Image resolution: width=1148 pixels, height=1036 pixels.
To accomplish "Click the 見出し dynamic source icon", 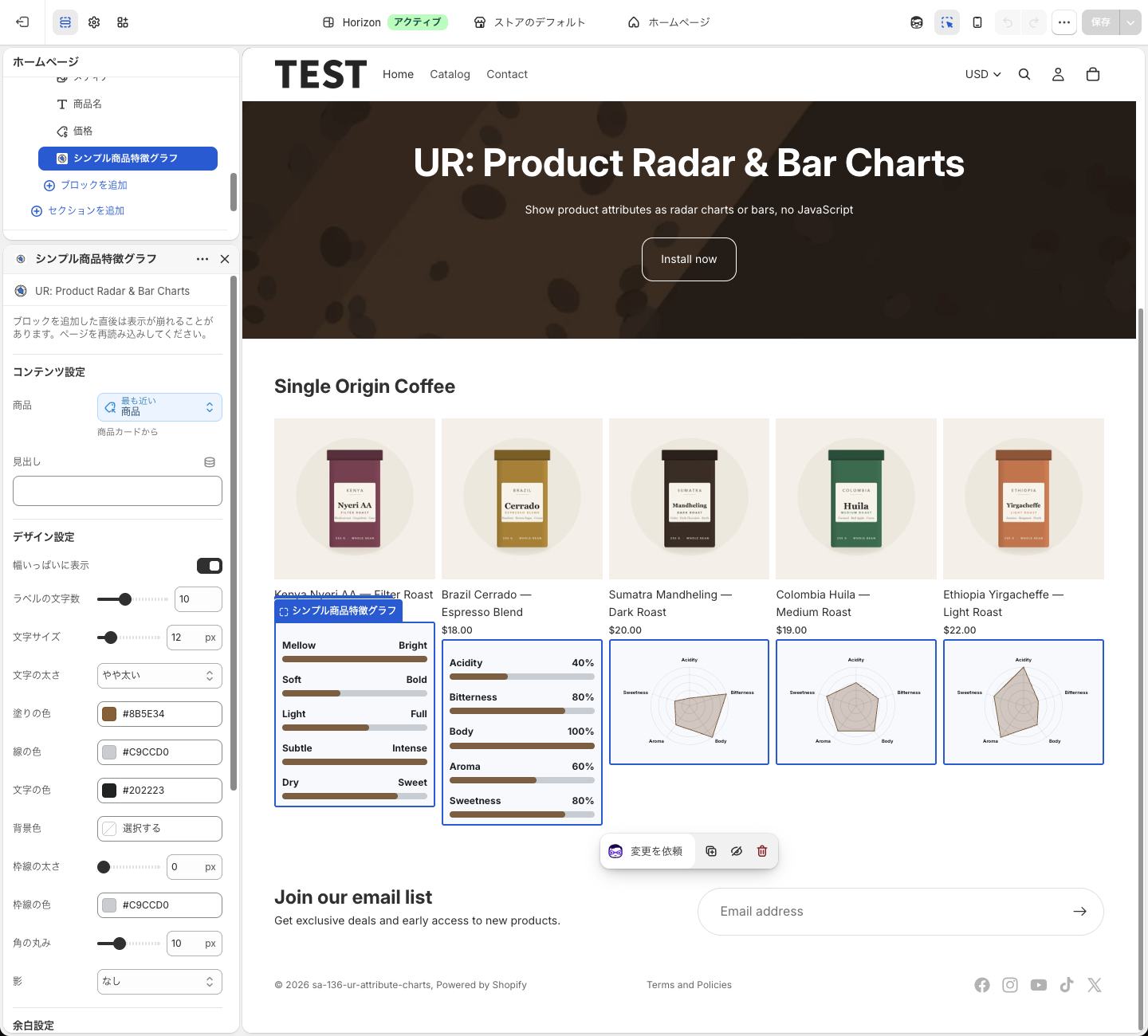I will click(210, 462).
